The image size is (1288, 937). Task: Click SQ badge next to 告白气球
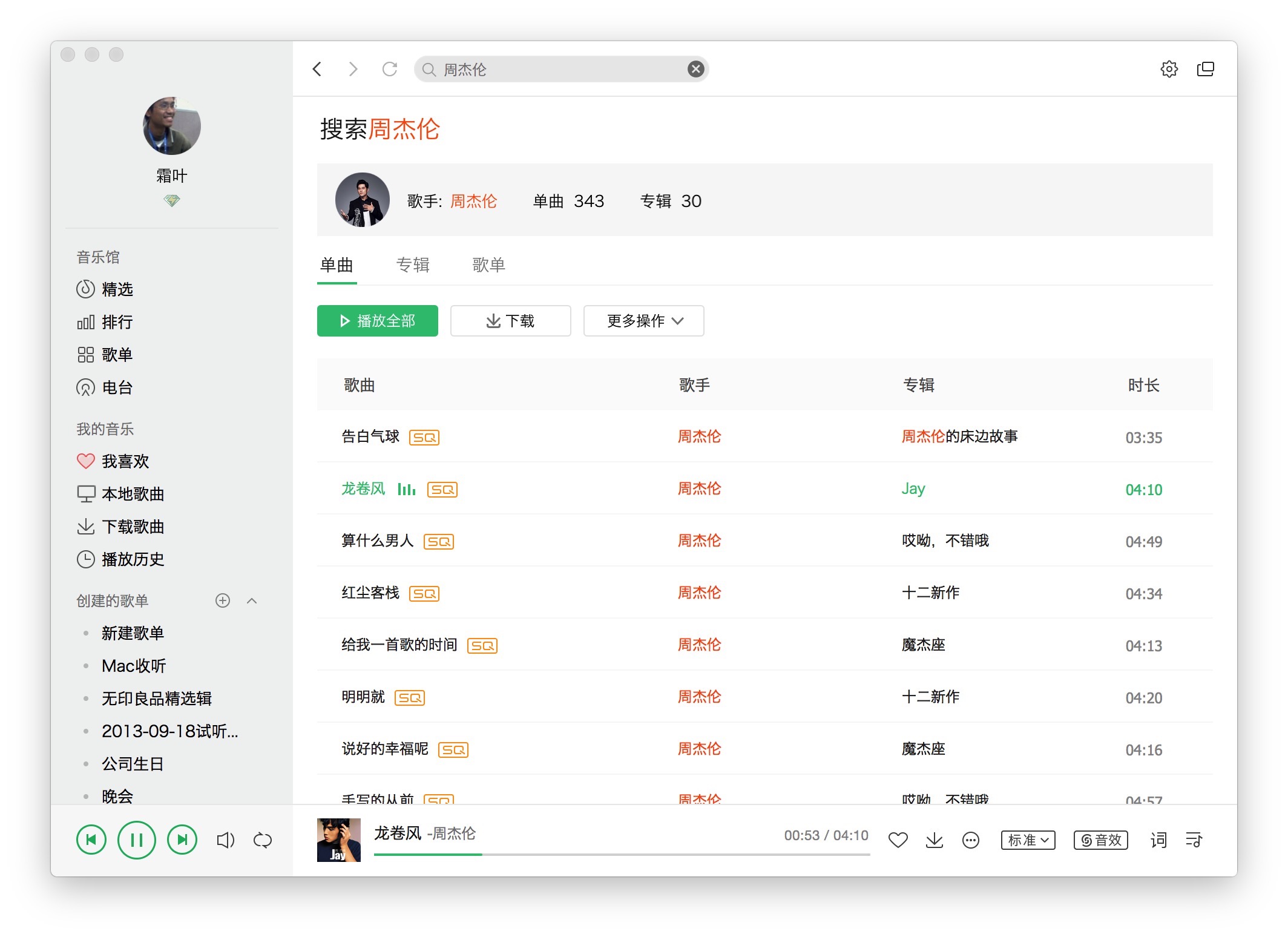424,438
